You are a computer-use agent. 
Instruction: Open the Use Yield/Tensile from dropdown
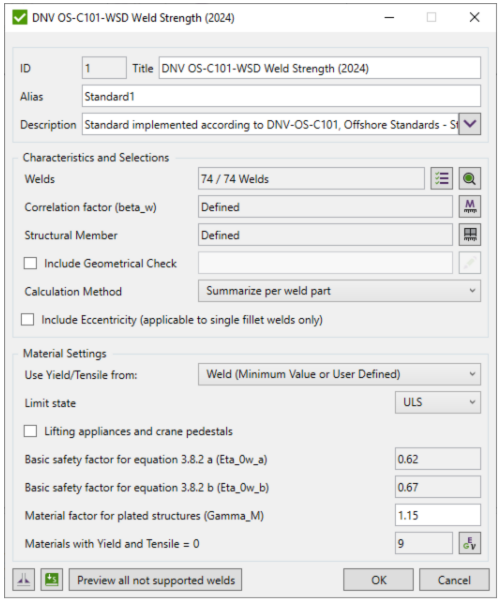(x=339, y=374)
